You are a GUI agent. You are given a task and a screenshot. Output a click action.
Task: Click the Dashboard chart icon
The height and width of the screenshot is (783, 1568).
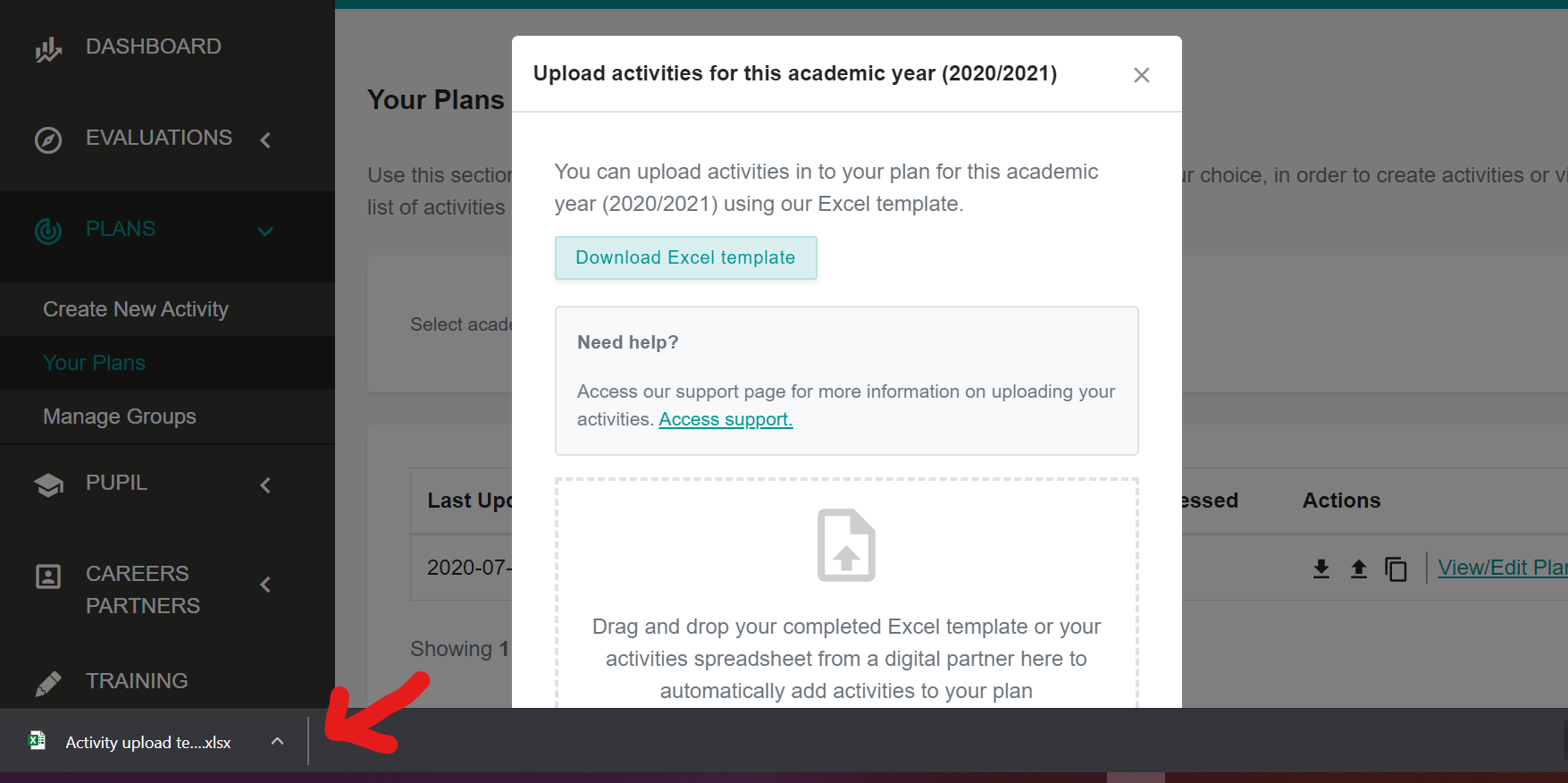(x=48, y=50)
